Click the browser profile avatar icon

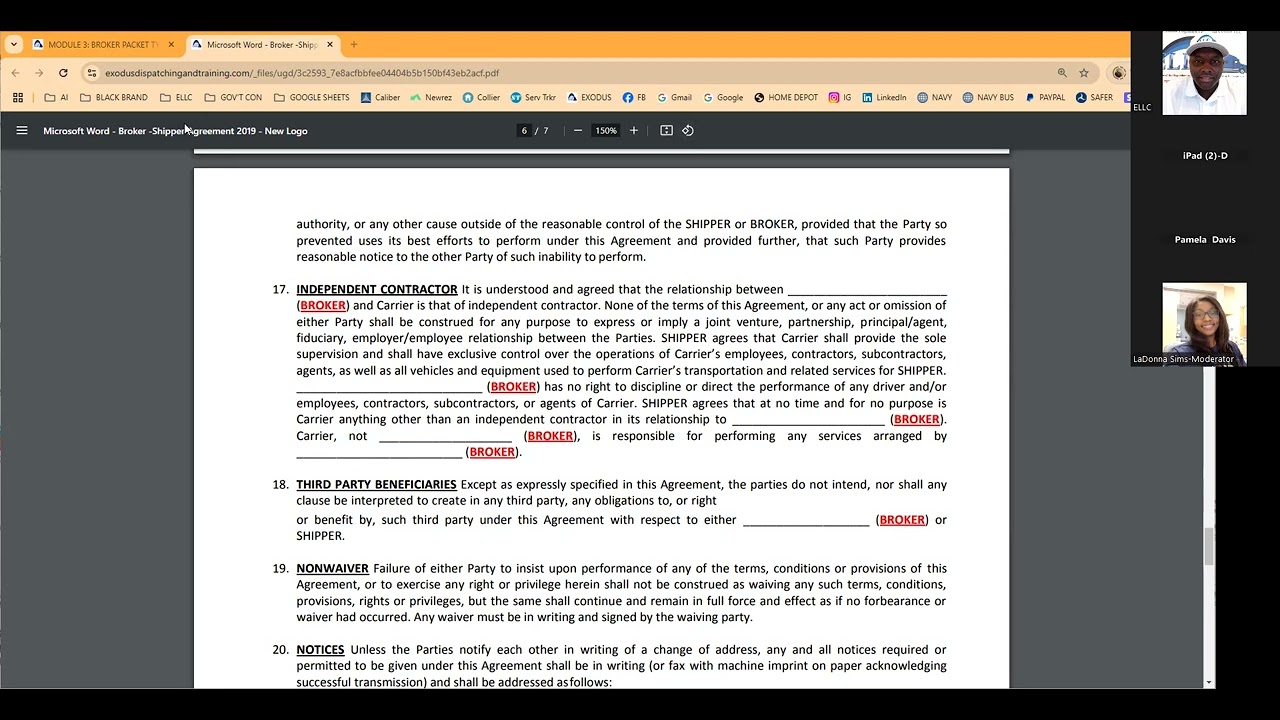(x=1118, y=72)
